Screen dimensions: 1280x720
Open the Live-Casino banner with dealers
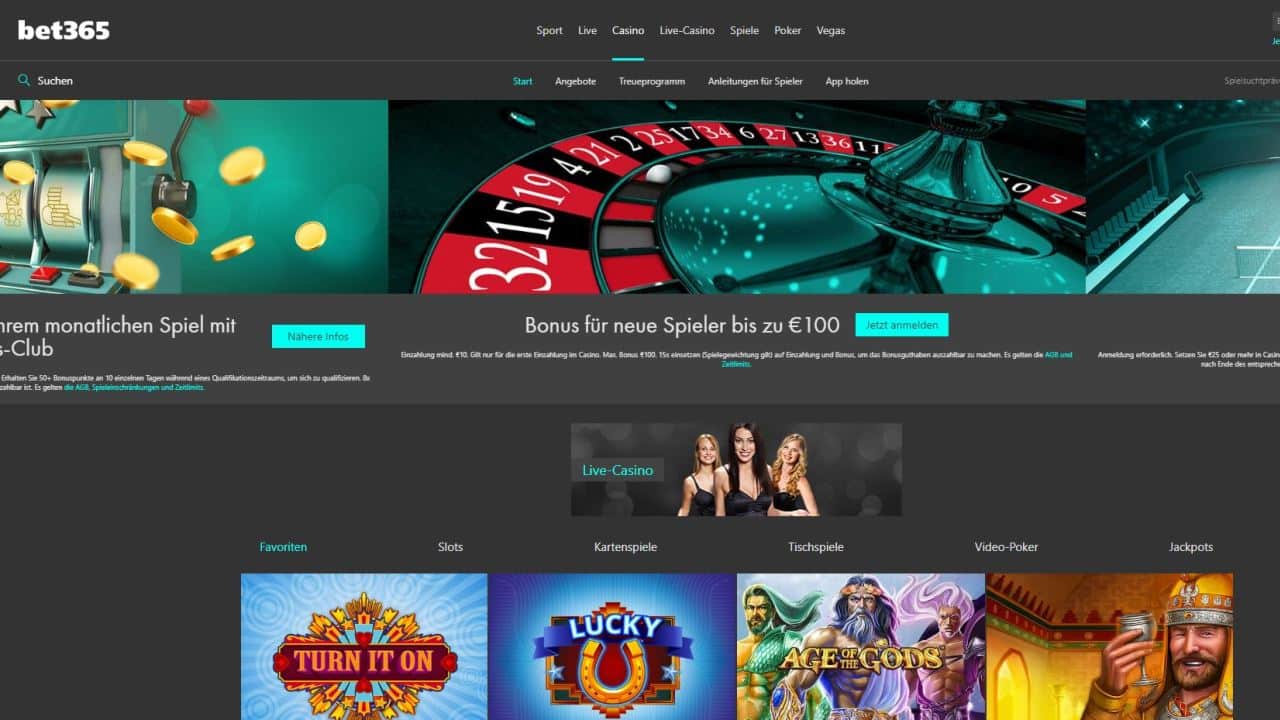(736, 469)
